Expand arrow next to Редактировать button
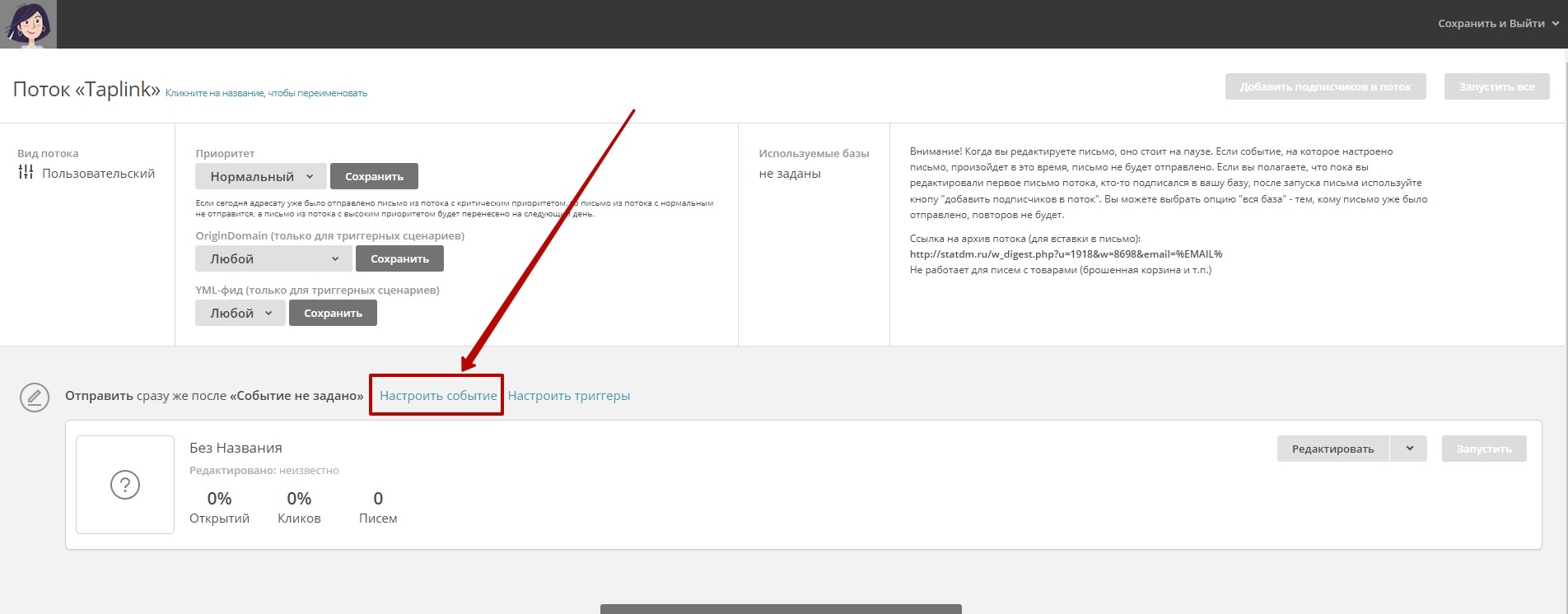1568x614 pixels. [1409, 449]
